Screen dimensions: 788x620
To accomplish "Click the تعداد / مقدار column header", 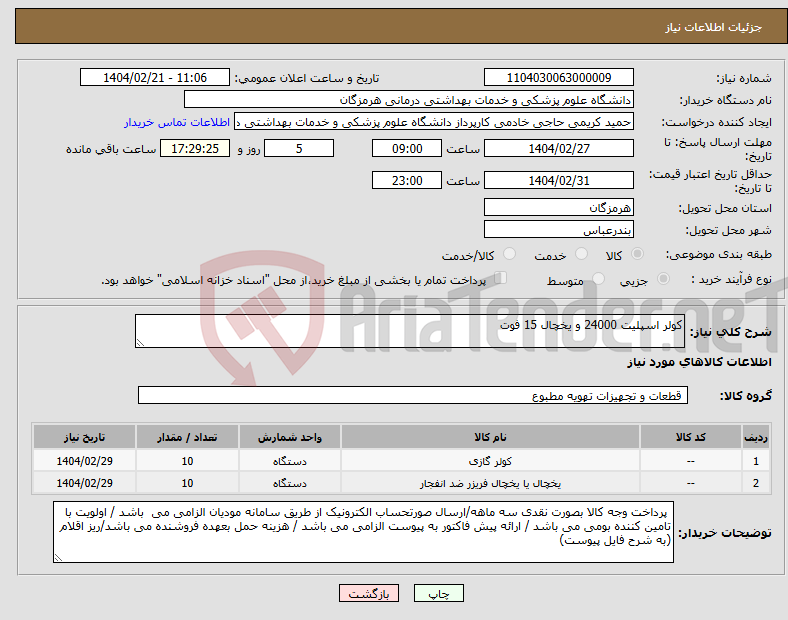I will (x=187, y=437).
